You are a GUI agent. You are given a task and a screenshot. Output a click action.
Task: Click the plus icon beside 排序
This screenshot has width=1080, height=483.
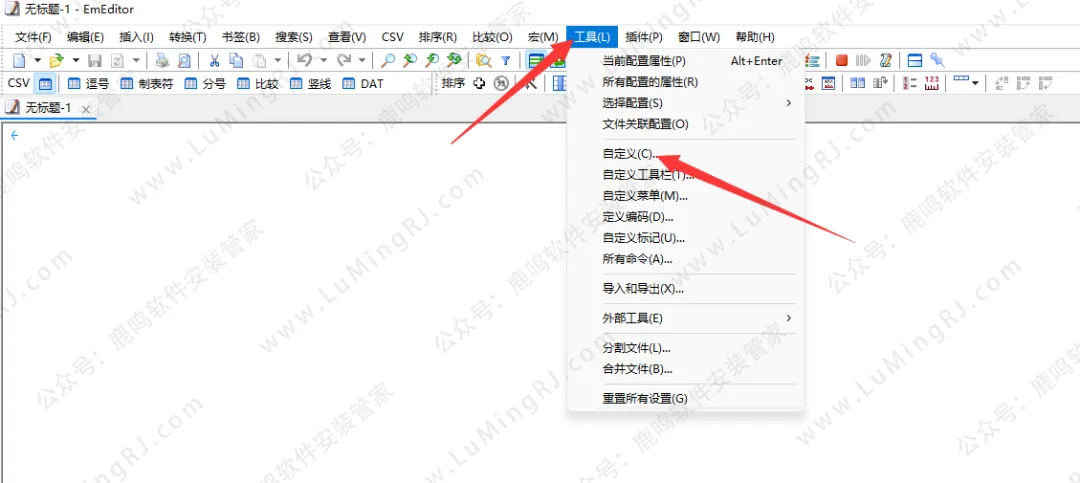(x=479, y=84)
